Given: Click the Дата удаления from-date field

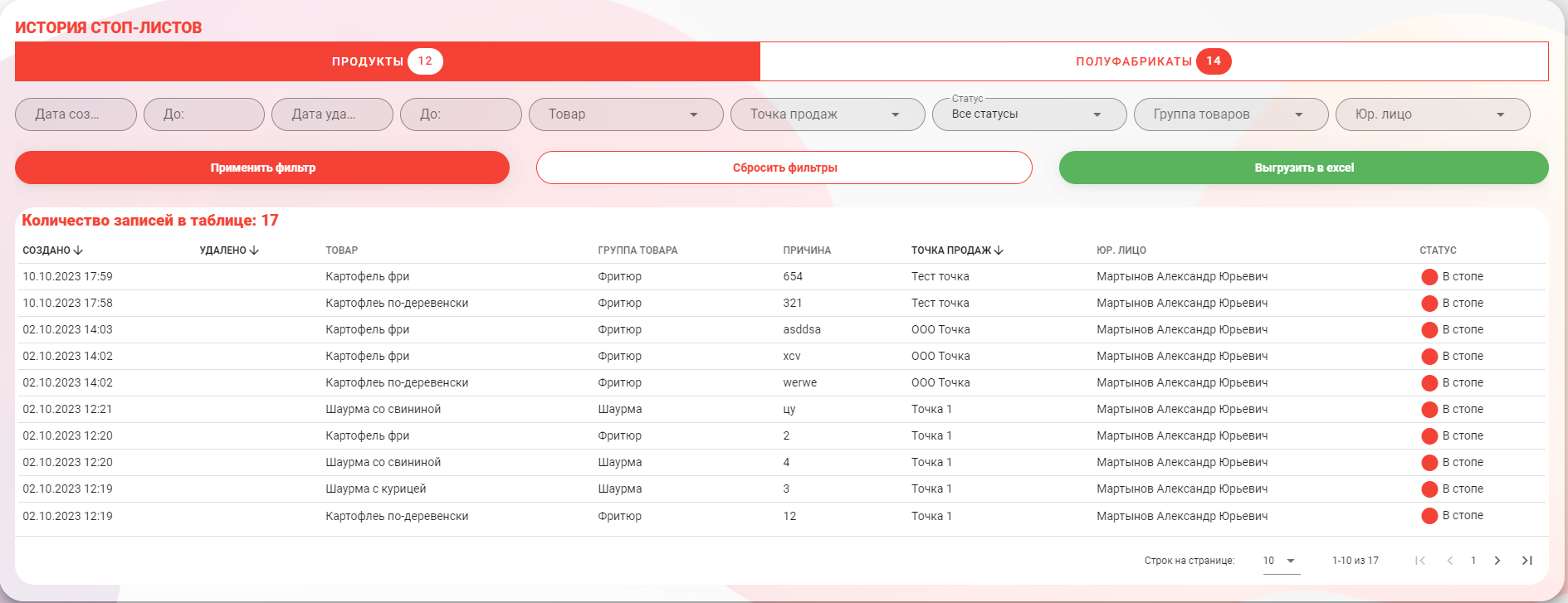Looking at the screenshot, I should (332, 114).
